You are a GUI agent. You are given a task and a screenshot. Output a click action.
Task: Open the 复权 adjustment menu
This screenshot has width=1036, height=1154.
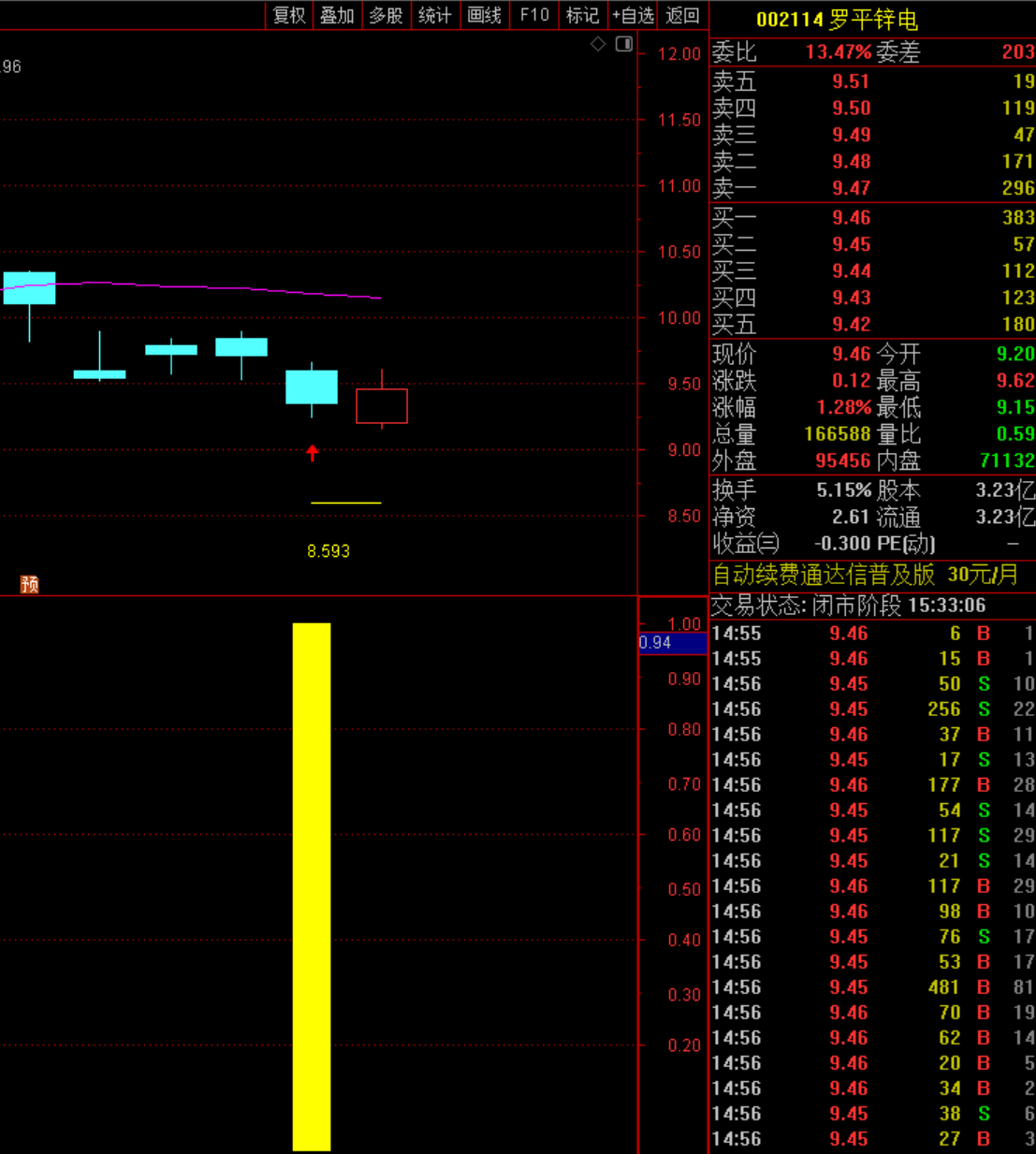tap(289, 15)
